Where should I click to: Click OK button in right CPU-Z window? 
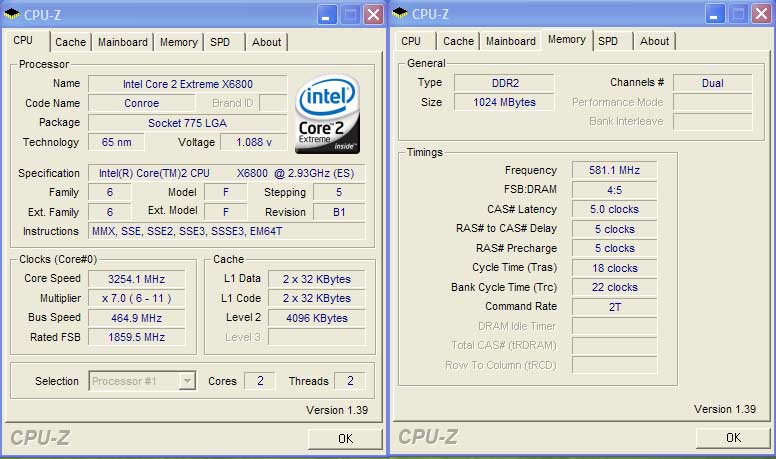tap(733, 437)
